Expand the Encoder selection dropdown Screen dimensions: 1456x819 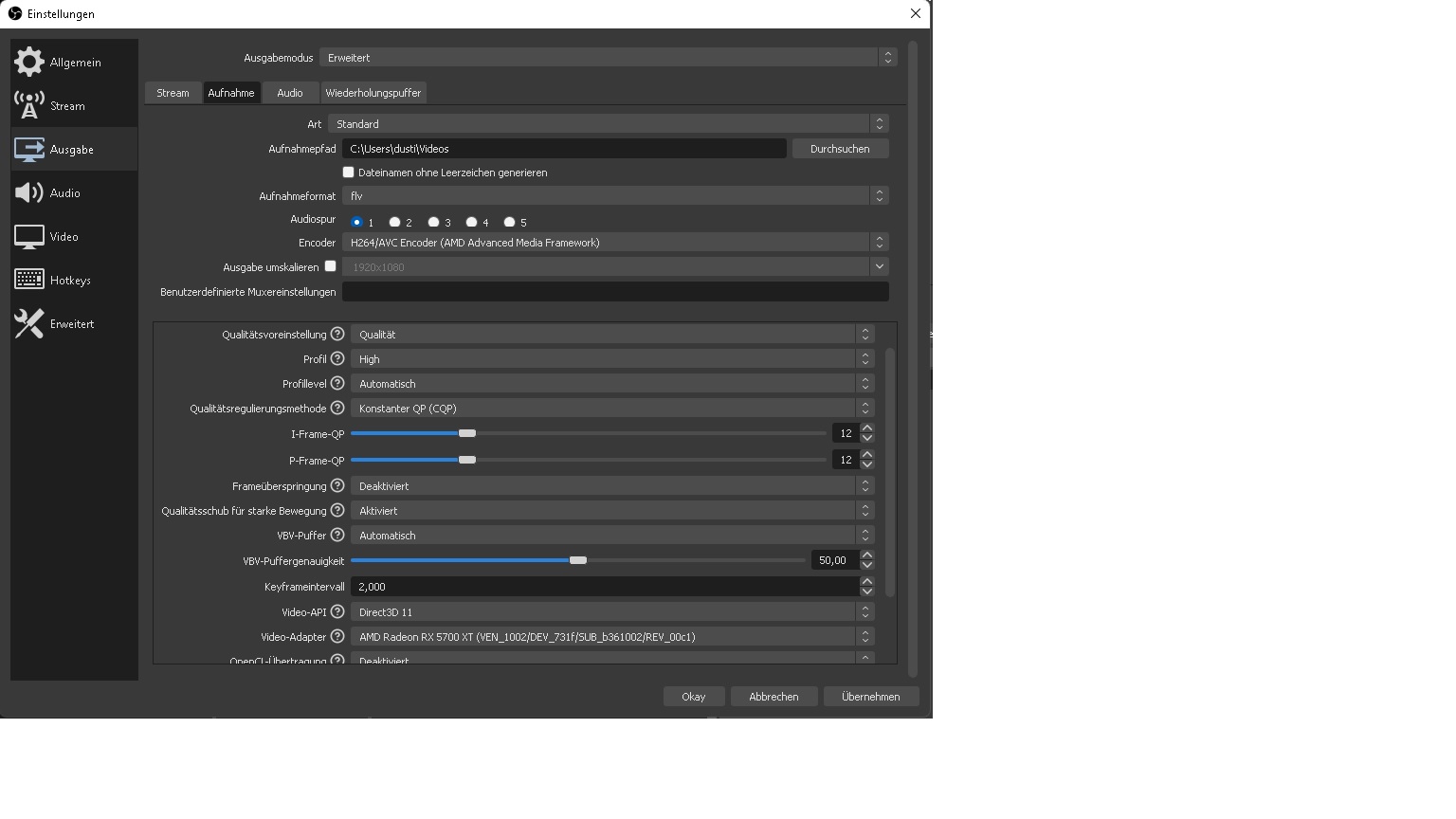pos(614,243)
